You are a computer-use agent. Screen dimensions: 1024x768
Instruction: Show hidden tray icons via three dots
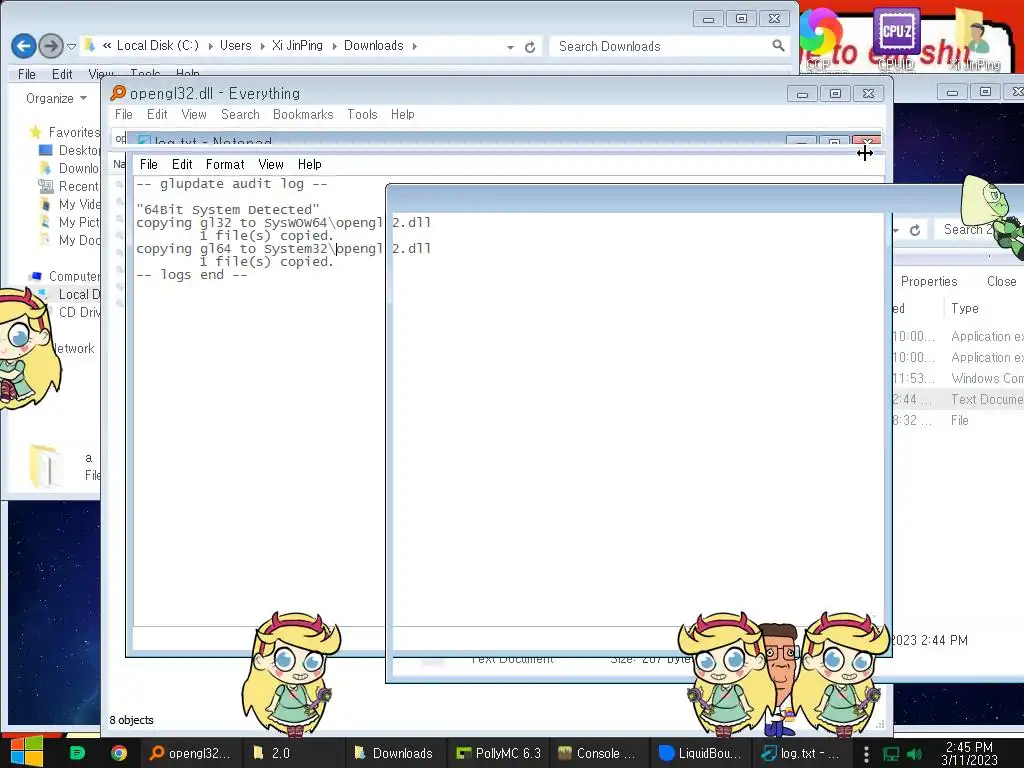[866, 754]
